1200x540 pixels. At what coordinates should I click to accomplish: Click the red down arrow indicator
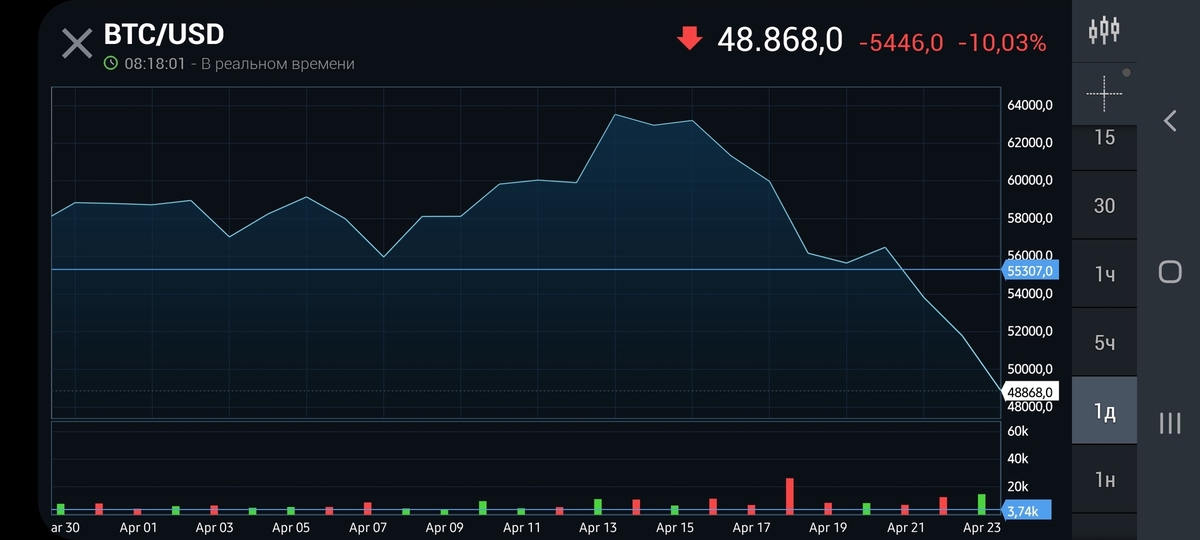coord(690,39)
